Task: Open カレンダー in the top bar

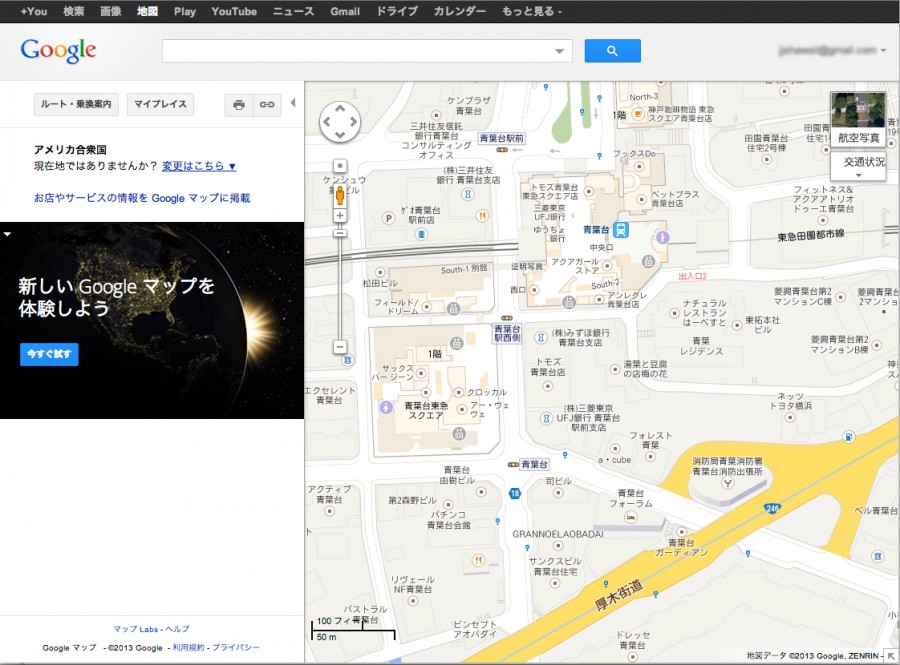Action: (x=460, y=11)
